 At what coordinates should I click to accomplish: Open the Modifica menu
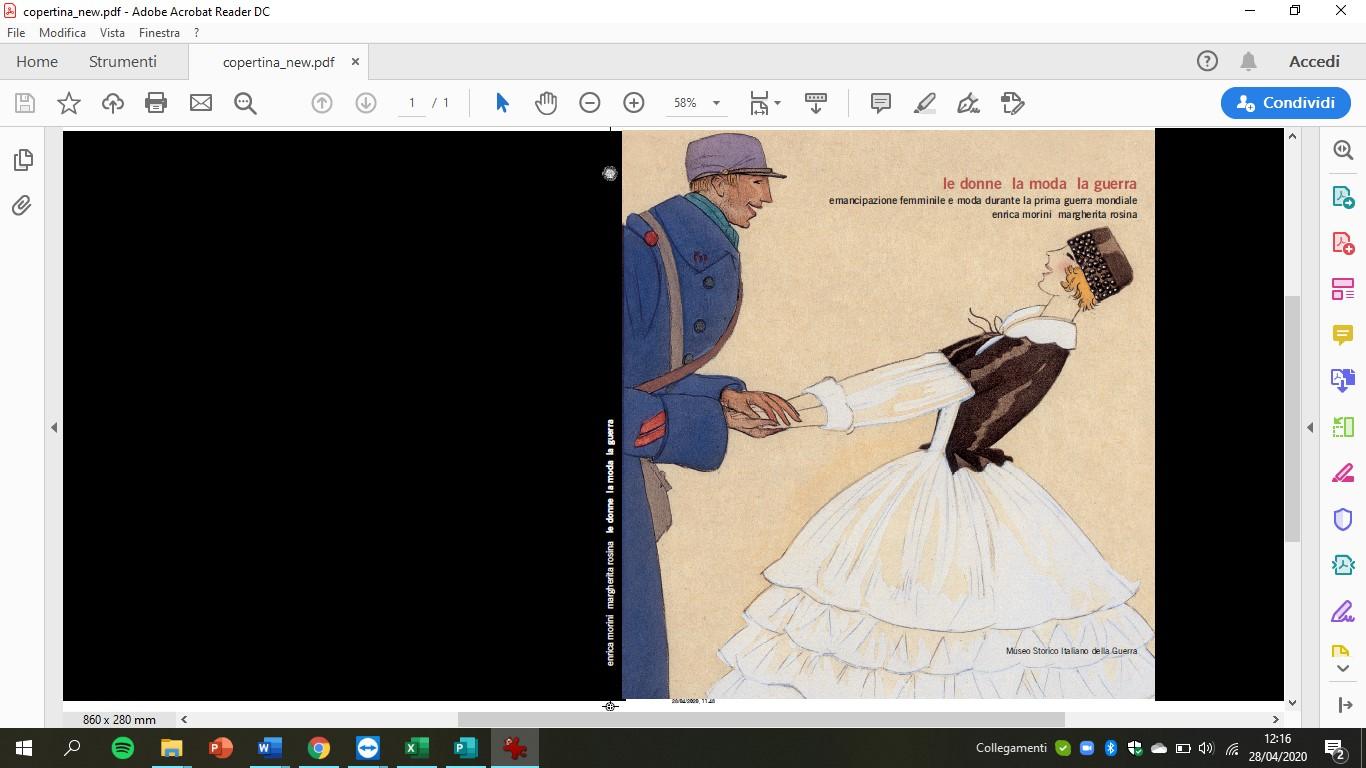[x=62, y=33]
